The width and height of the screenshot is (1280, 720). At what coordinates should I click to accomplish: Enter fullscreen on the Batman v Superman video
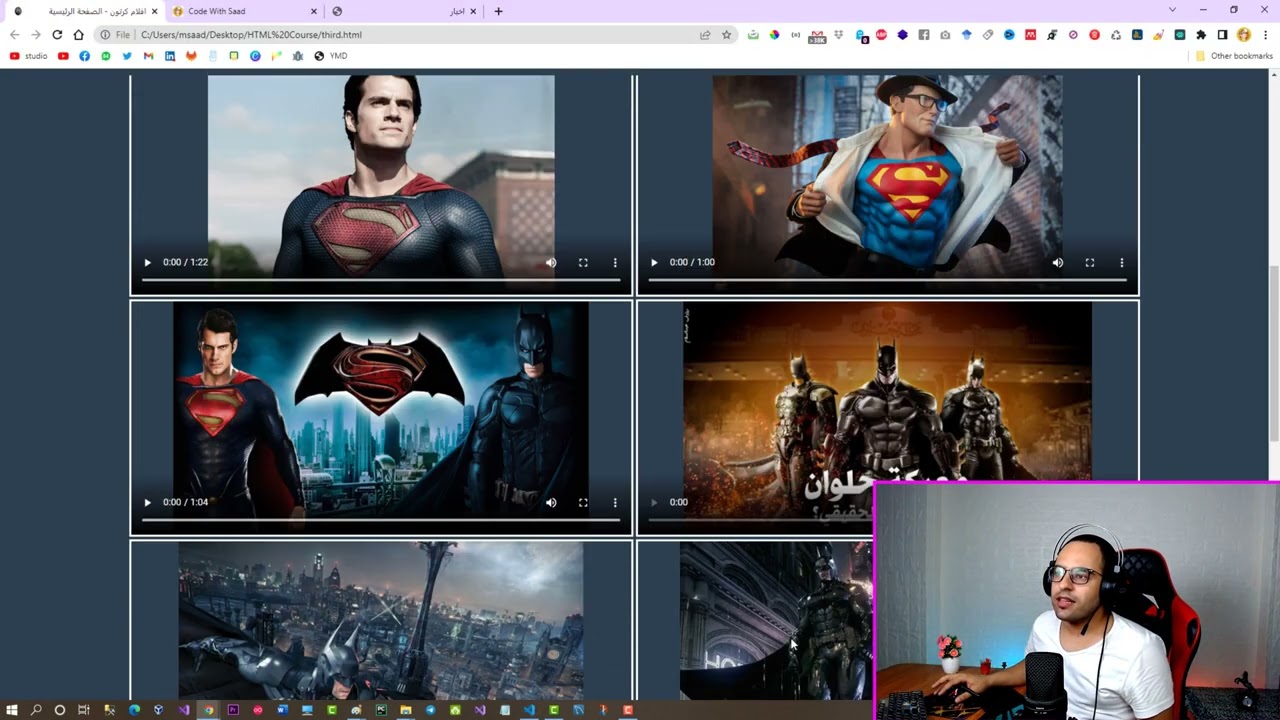pos(583,502)
